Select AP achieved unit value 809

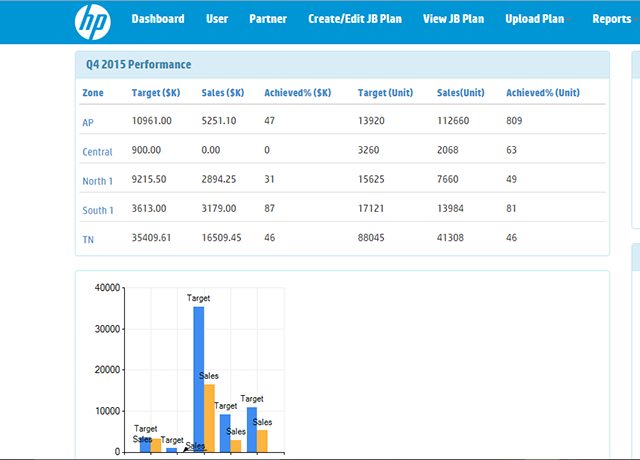tap(514, 121)
